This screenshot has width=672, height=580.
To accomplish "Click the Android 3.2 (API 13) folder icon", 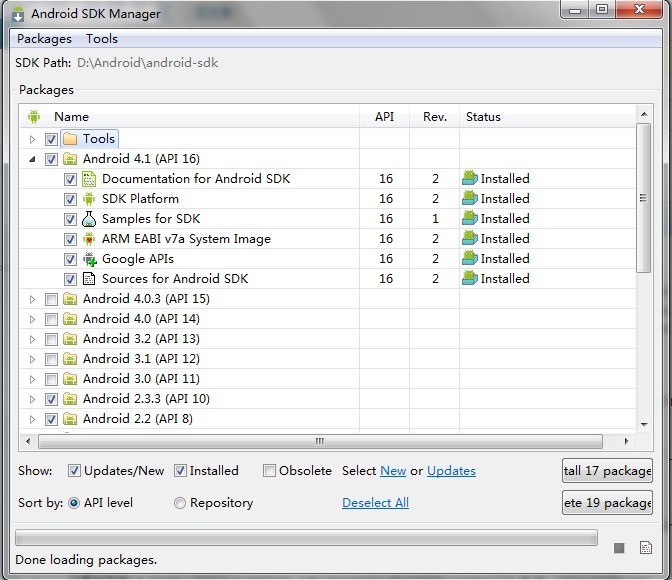I will coord(70,339).
